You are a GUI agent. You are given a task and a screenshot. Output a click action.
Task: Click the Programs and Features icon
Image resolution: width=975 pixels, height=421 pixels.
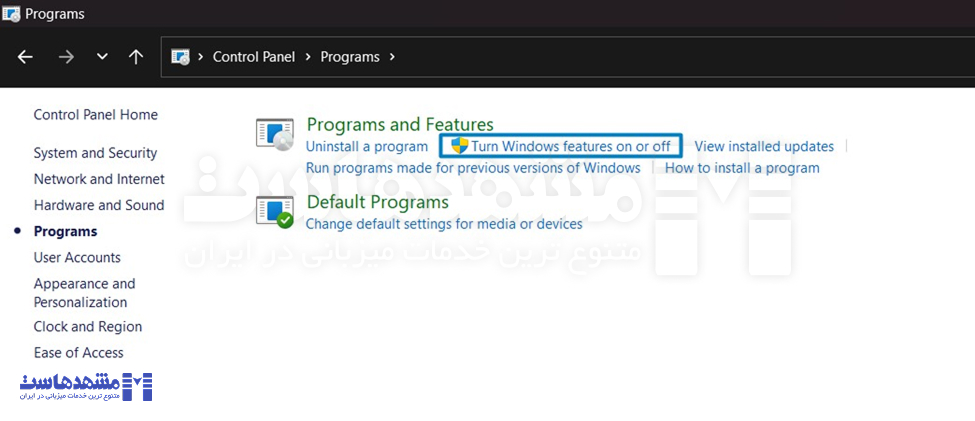pos(275,134)
